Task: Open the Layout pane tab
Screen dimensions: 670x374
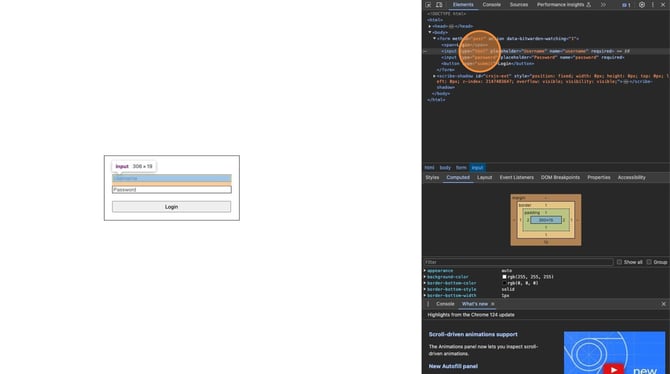Action: (x=484, y=177)
